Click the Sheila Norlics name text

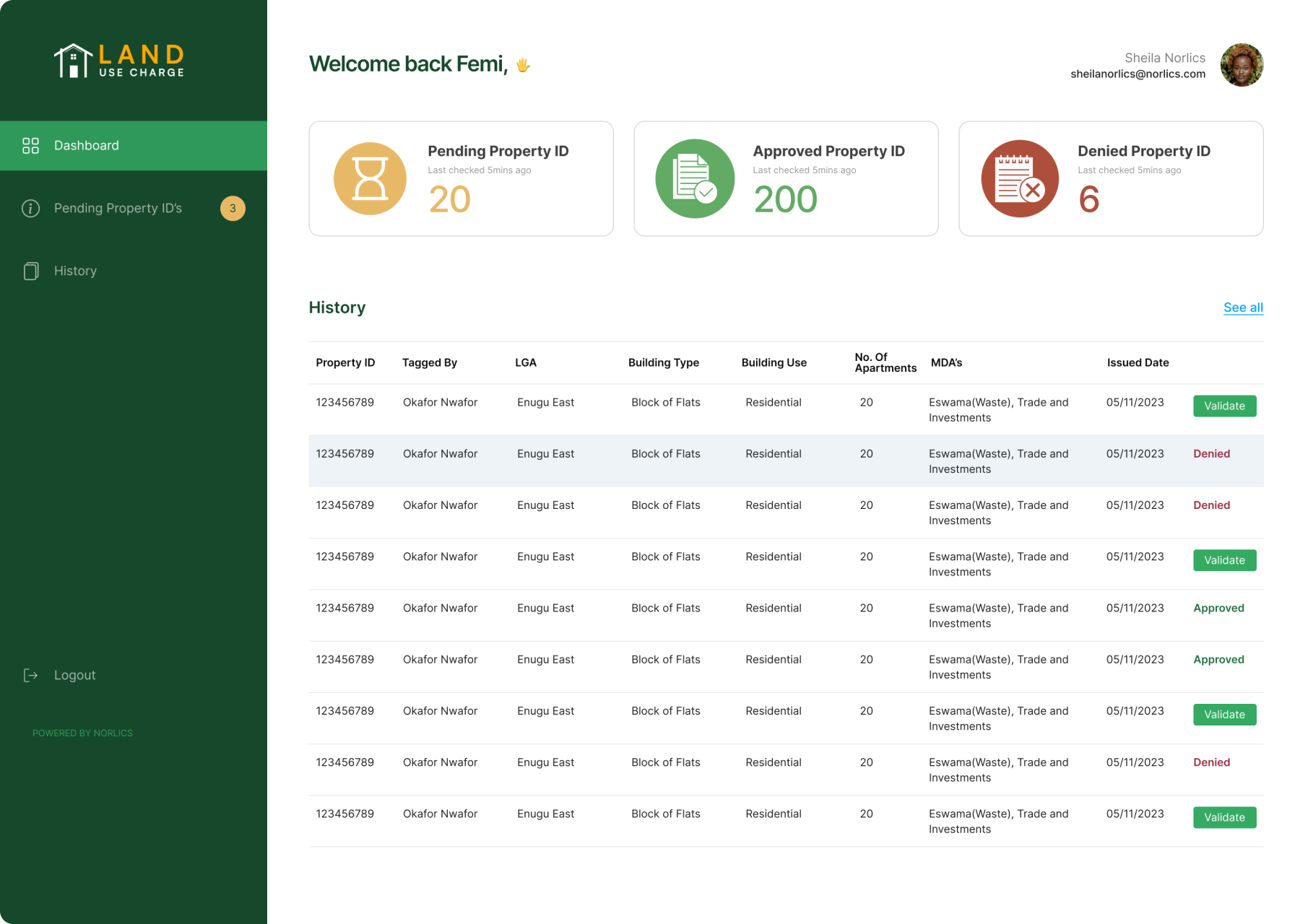pyautogui.click(x=1165, y=58)
